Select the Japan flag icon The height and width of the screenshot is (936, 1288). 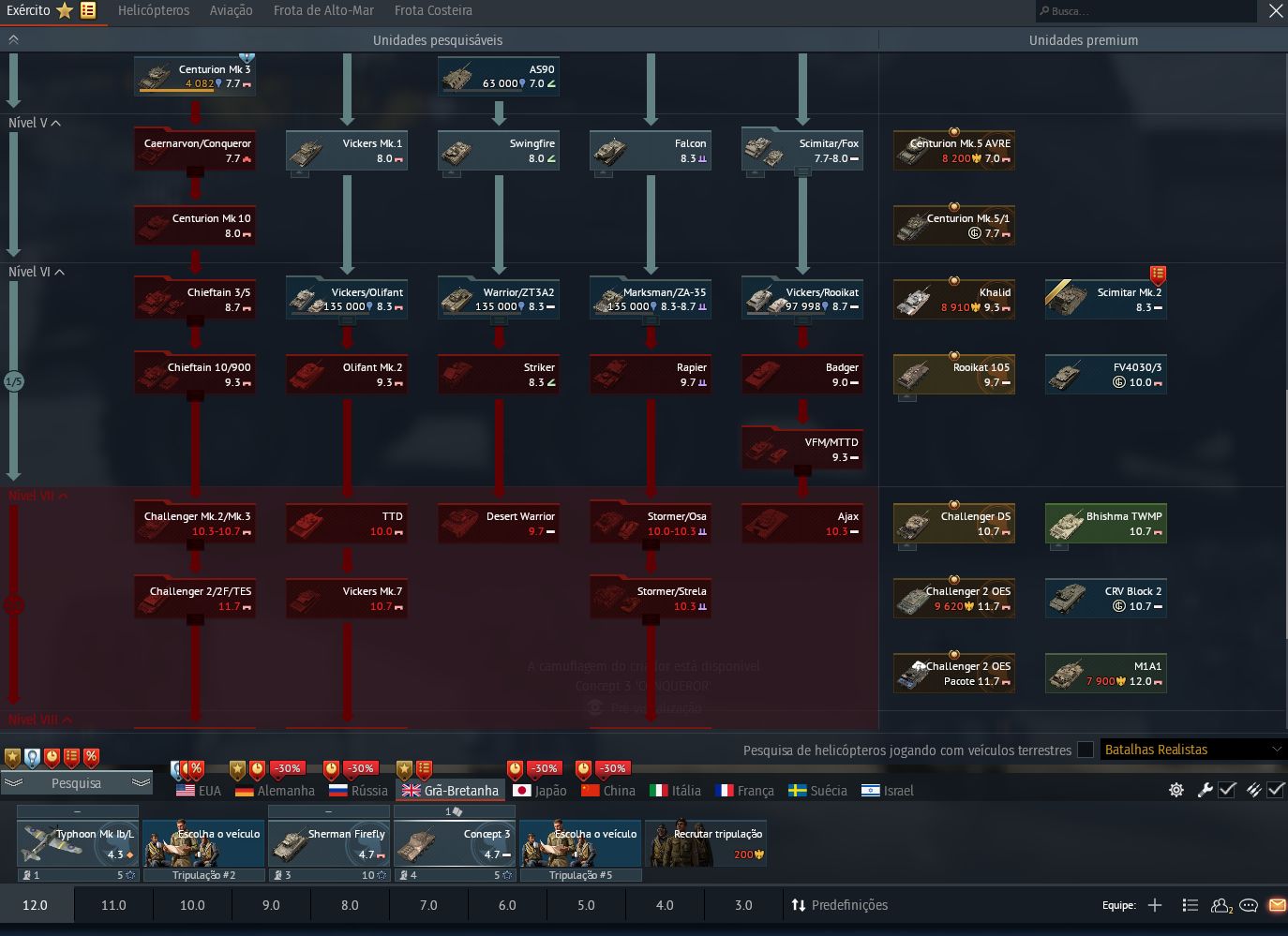[x=522, y=790]
